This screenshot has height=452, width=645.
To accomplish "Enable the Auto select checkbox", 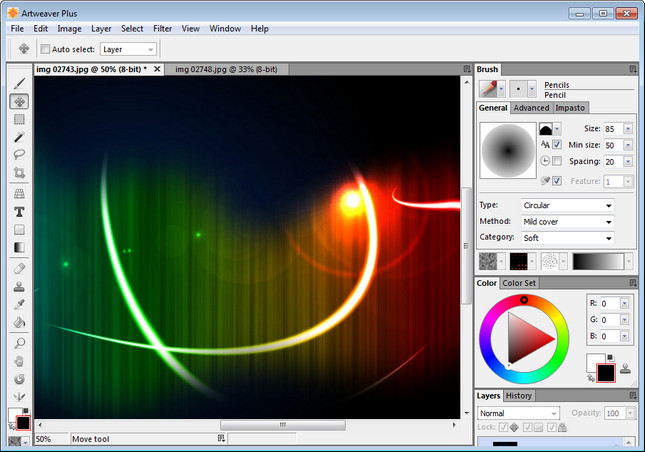I will pos(45,49).
